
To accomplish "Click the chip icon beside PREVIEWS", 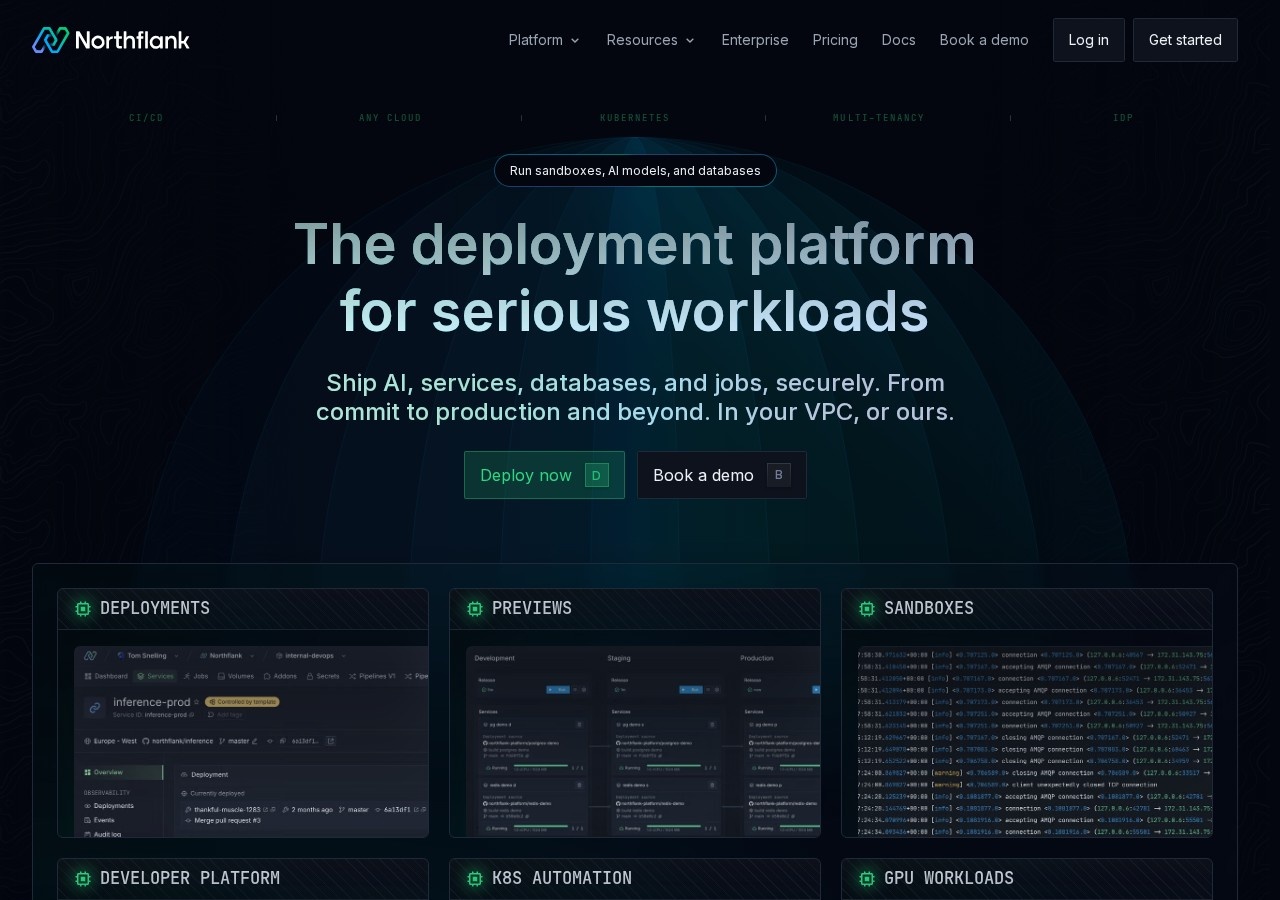I will 475,608.
